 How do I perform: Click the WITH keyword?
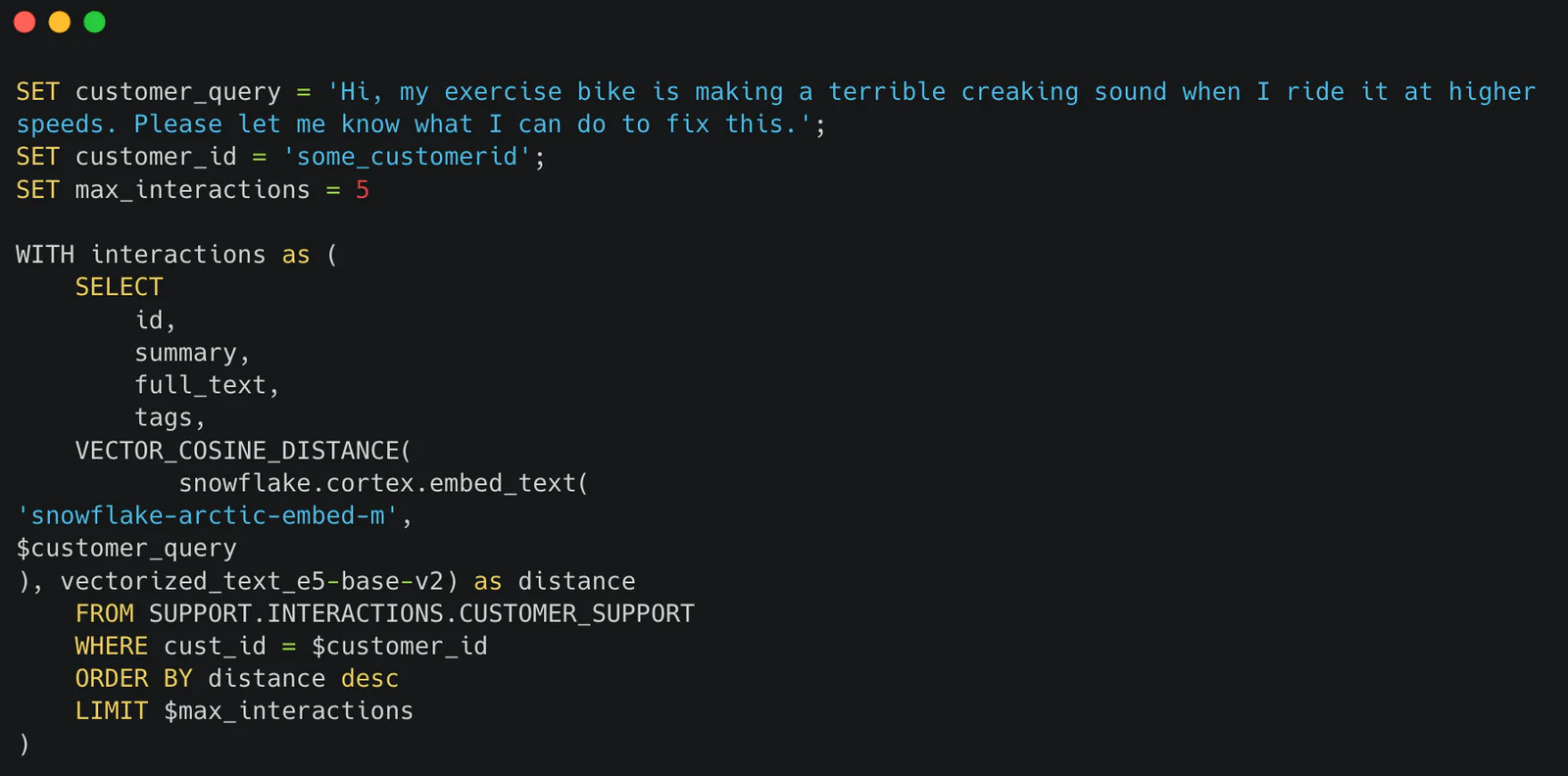point(45,255)
